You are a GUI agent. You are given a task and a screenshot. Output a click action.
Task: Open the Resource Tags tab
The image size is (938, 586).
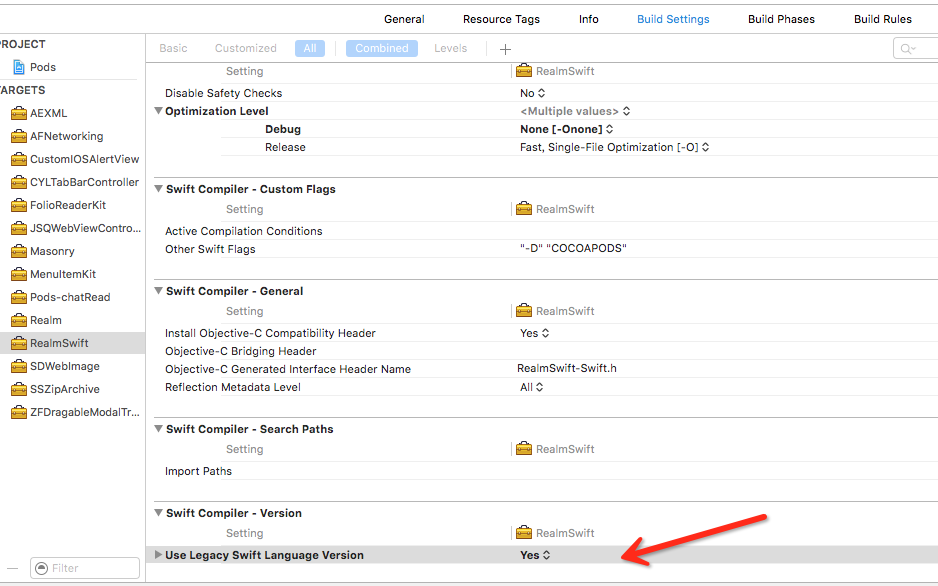click(x=501, y=19)
